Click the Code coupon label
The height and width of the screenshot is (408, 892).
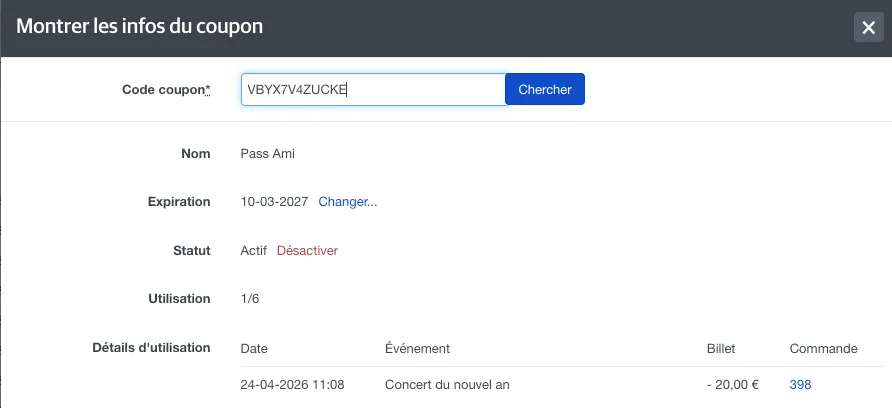tap(166, 89)
